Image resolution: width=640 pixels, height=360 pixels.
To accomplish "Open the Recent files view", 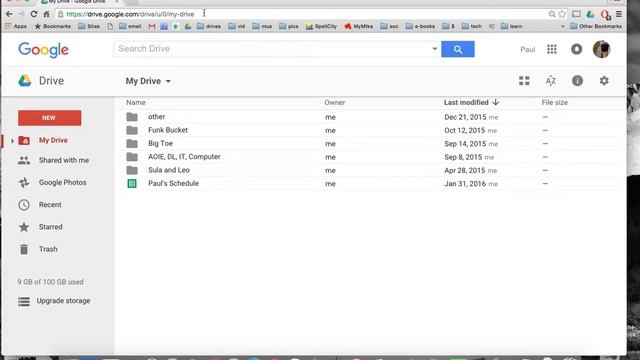I will tap(50, 205).
